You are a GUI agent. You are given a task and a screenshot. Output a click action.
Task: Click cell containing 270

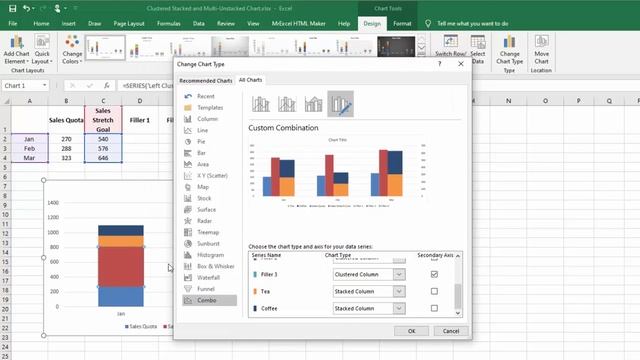pos(66,139)
